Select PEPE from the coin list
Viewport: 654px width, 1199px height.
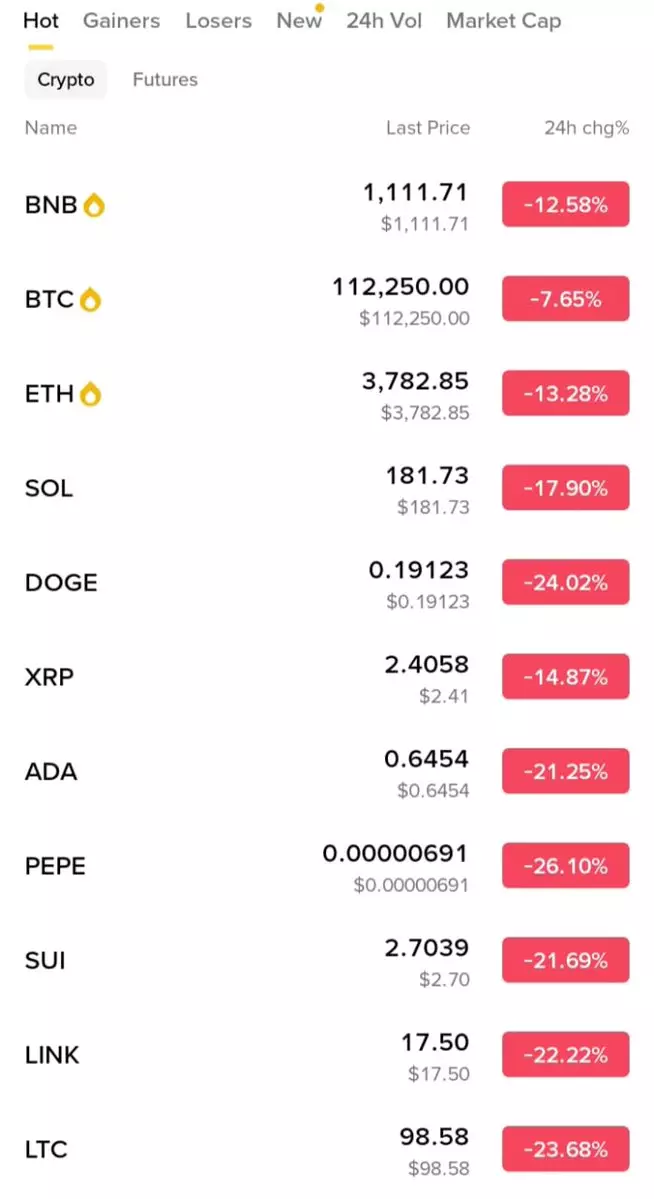coord(55,866)
